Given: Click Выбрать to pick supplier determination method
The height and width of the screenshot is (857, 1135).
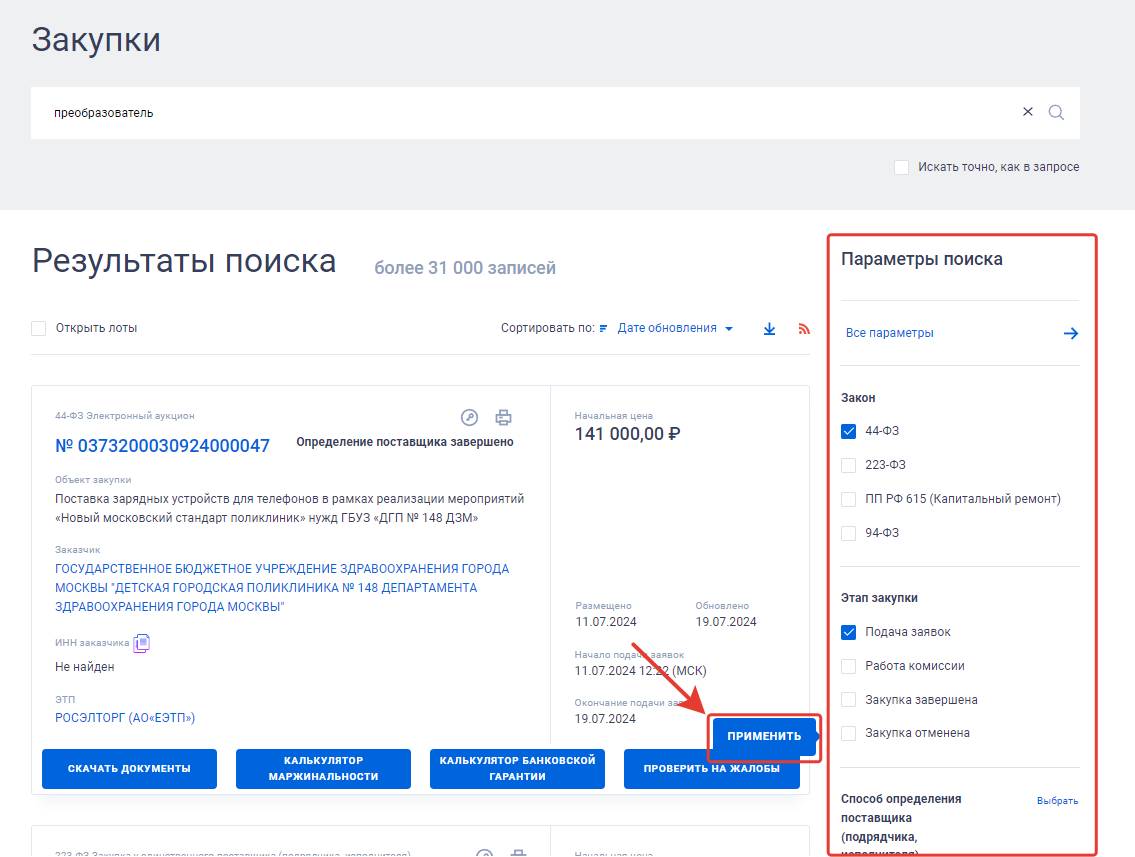Looking at the screenshot, I should click(1058, 800).
